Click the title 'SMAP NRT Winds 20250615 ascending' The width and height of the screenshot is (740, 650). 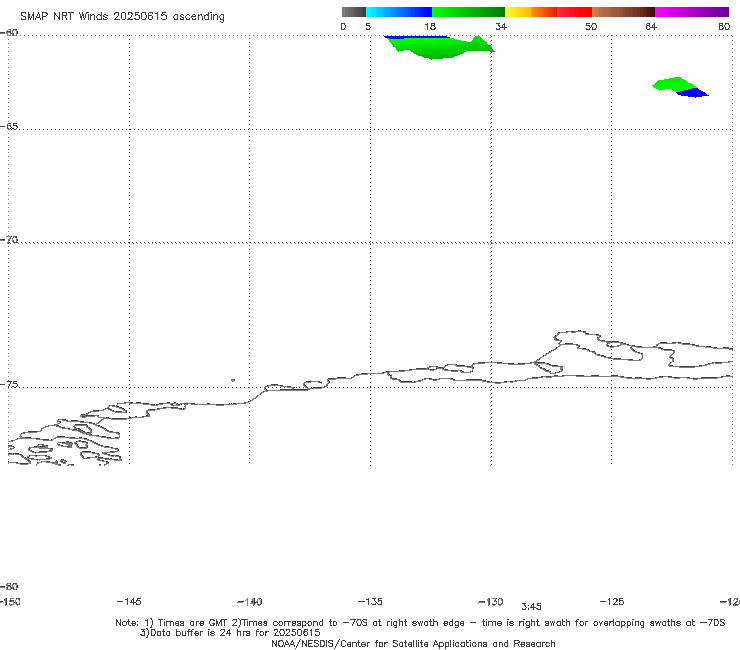[122, 17]
